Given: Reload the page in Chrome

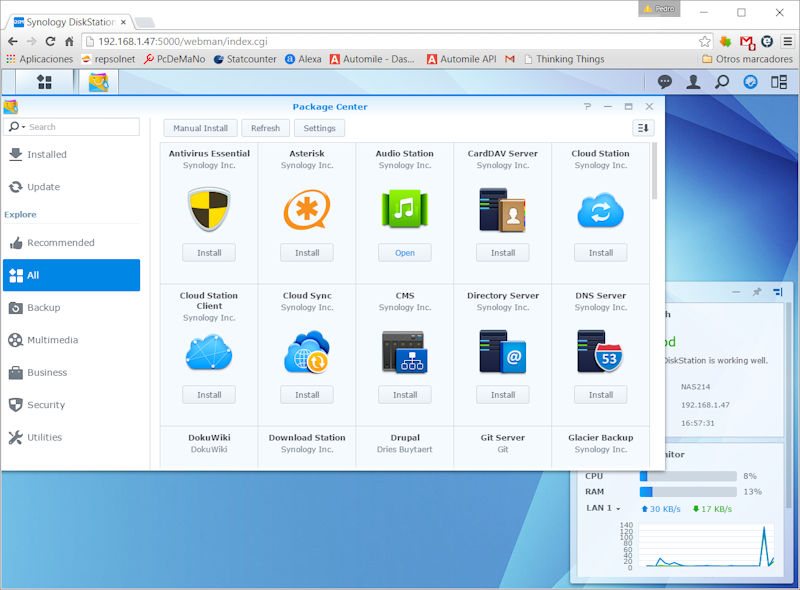Looking at the screenshot, I should (50, 41).
